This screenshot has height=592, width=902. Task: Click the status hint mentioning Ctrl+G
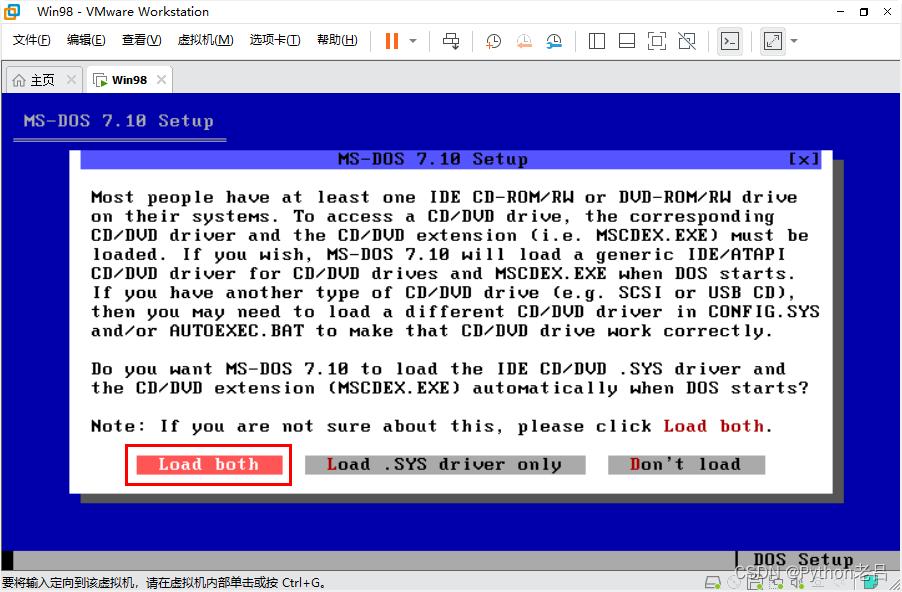(163, 583)
